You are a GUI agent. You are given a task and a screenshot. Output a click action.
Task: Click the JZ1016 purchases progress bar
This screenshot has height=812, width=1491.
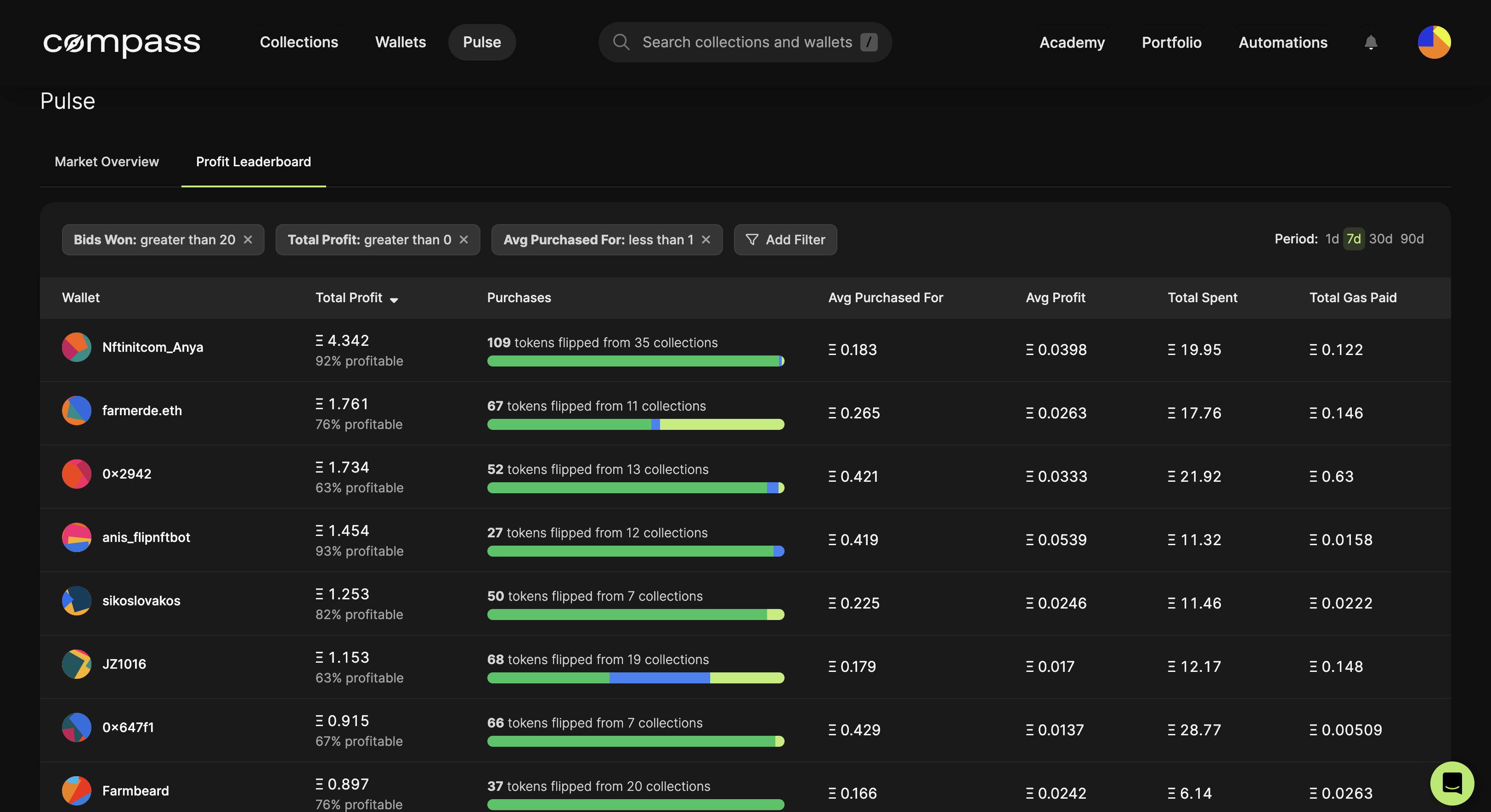coord(635,678)
